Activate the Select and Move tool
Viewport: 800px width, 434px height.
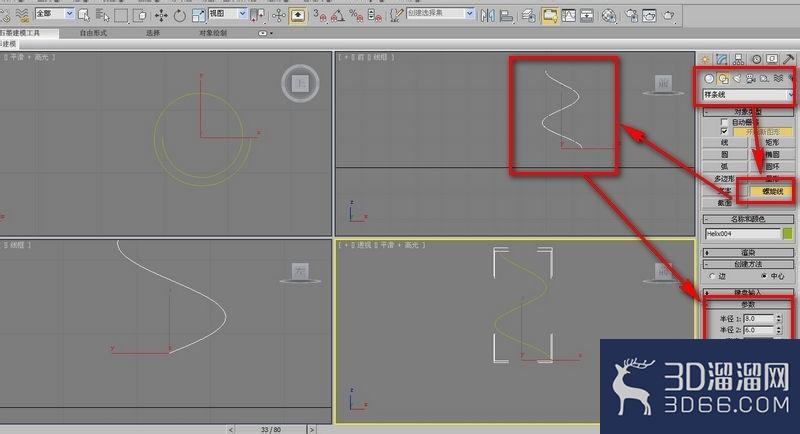pyautogui.click(x=161, y=16)
